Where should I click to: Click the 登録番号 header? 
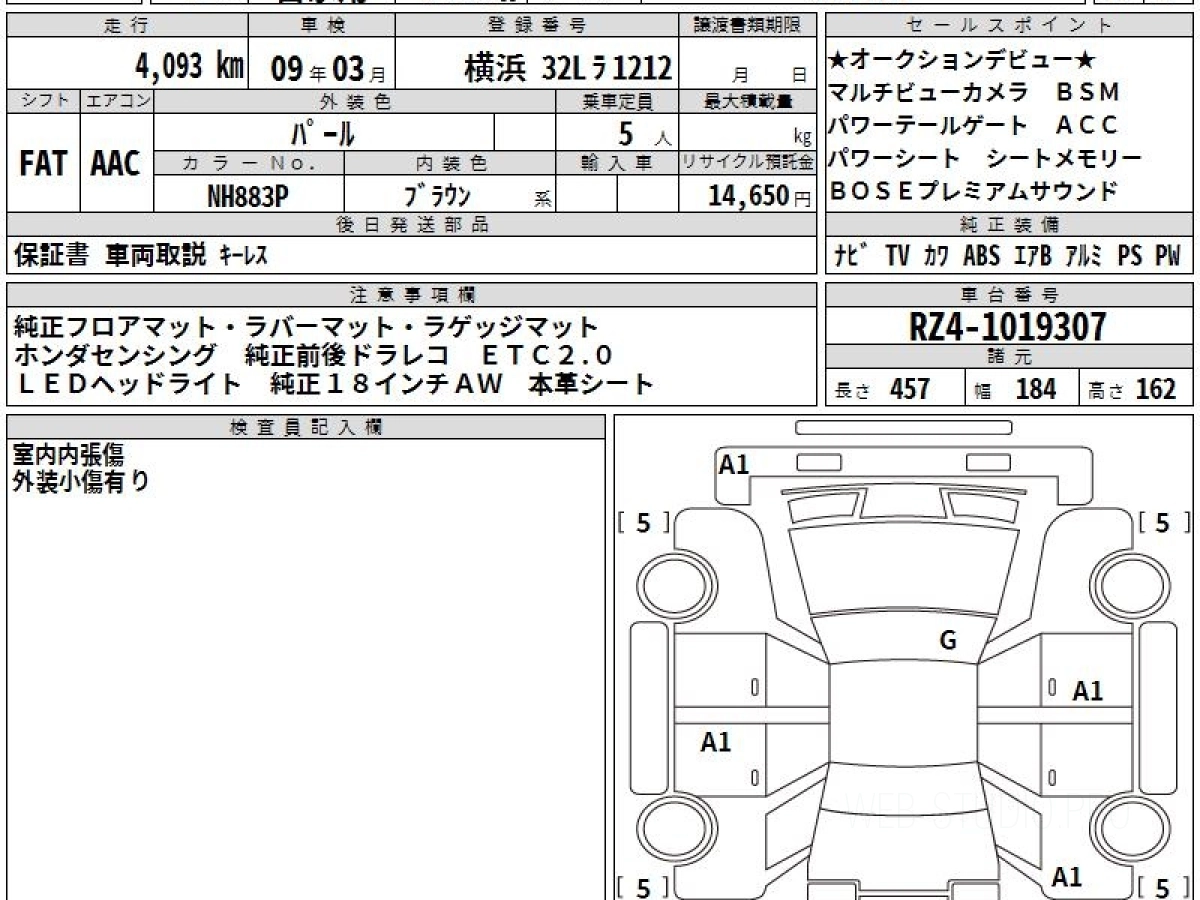(537, 26)
